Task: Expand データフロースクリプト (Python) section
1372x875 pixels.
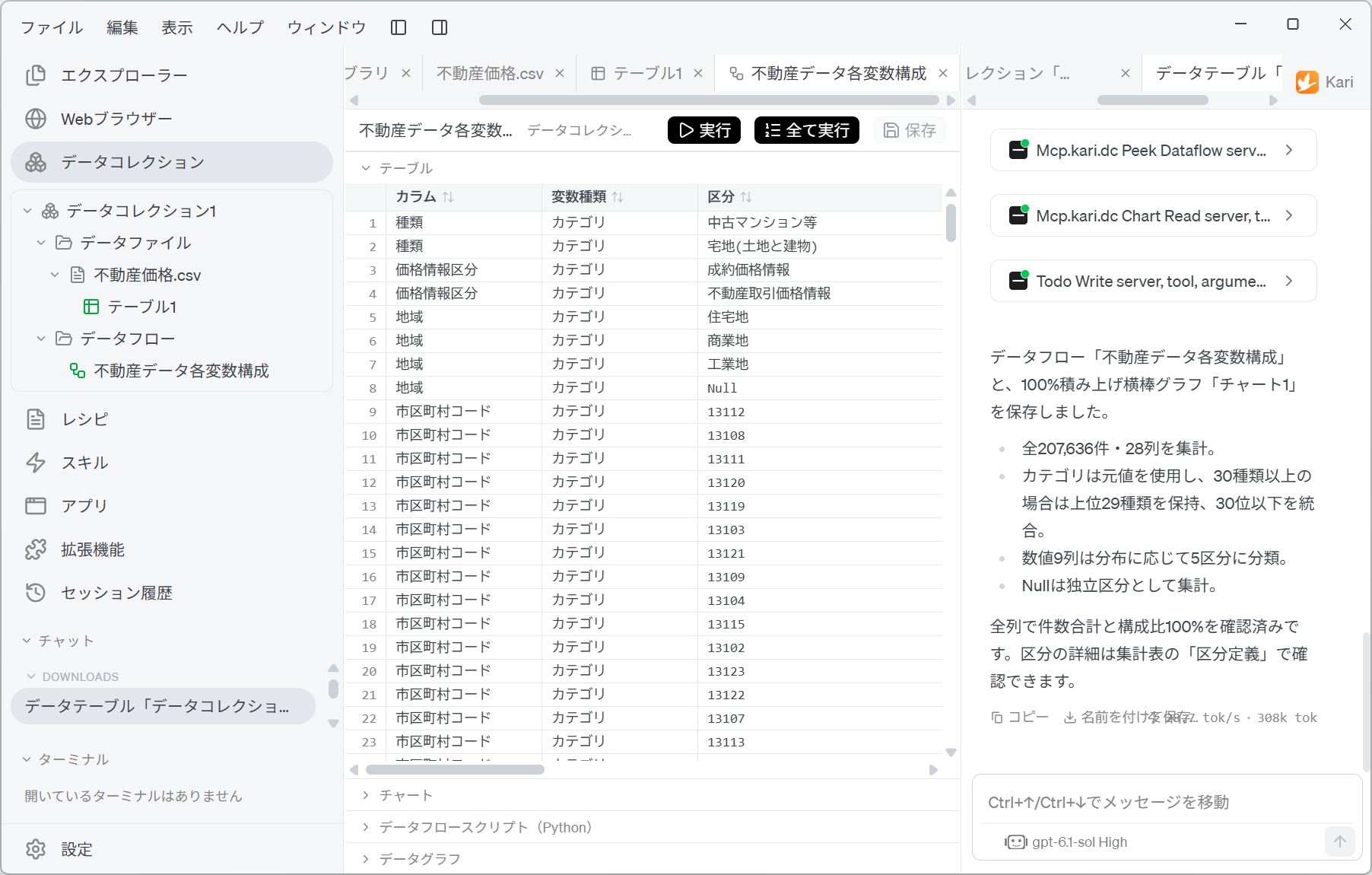Action: point(366,827)
